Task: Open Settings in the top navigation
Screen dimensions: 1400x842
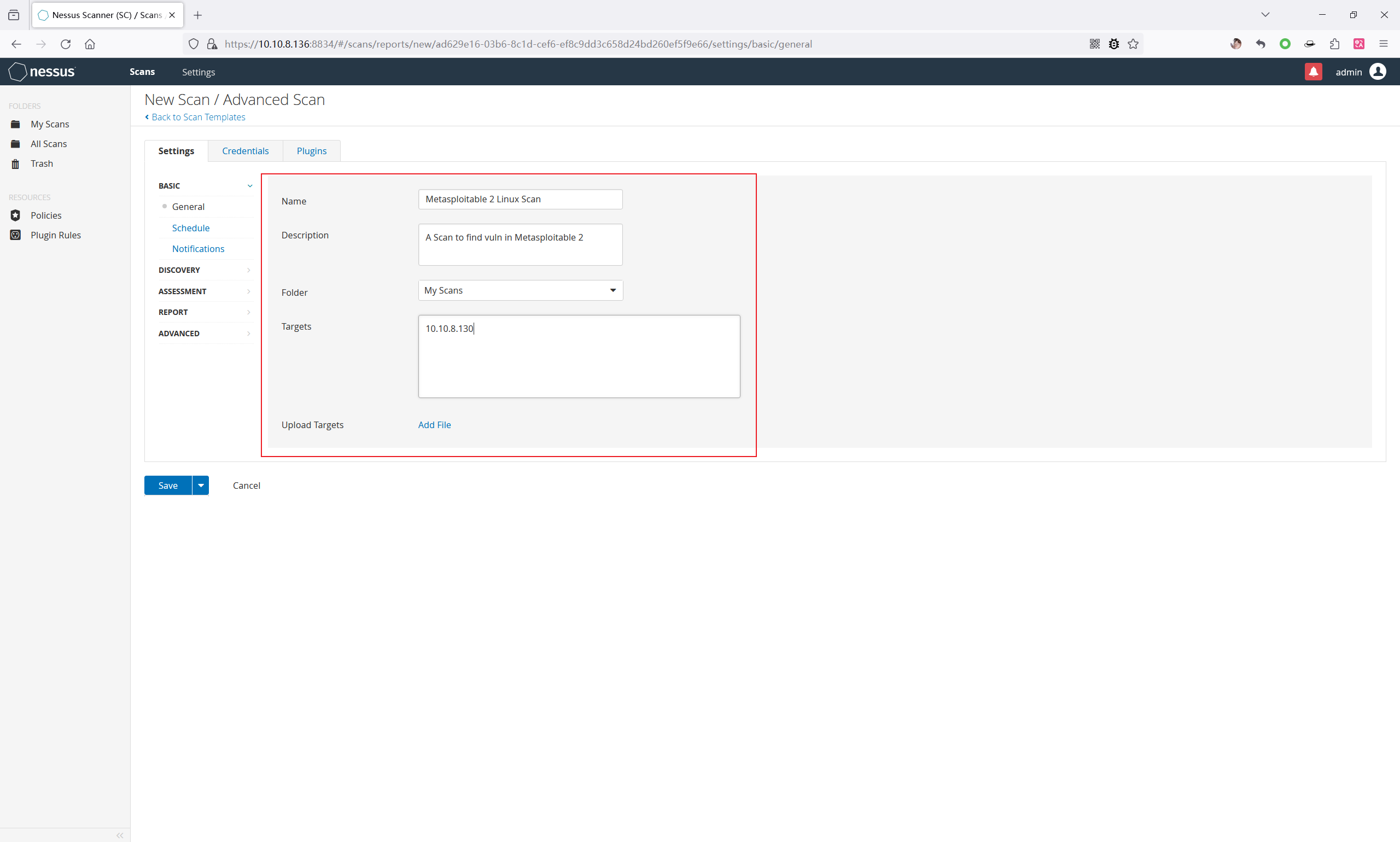Action: click(199, 72)
